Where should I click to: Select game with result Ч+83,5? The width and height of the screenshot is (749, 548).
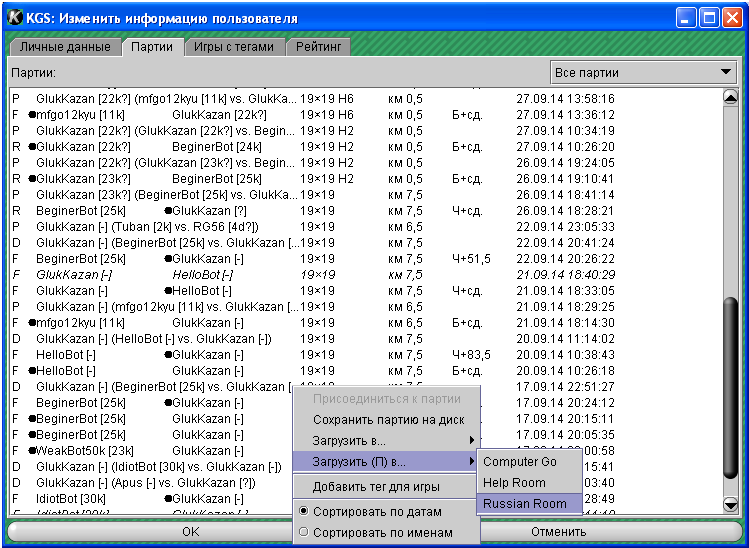[x=365, y=355]
